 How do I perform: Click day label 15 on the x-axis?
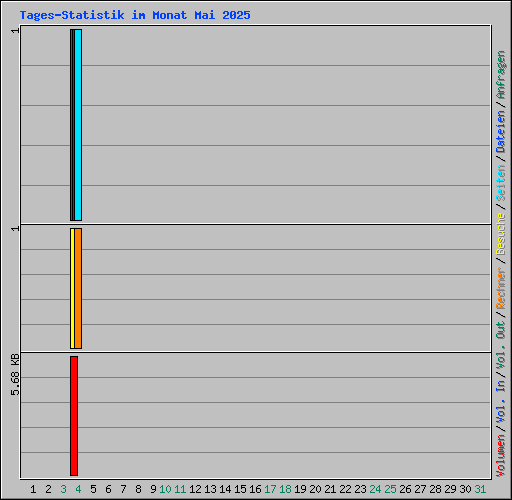coord(240,489)
